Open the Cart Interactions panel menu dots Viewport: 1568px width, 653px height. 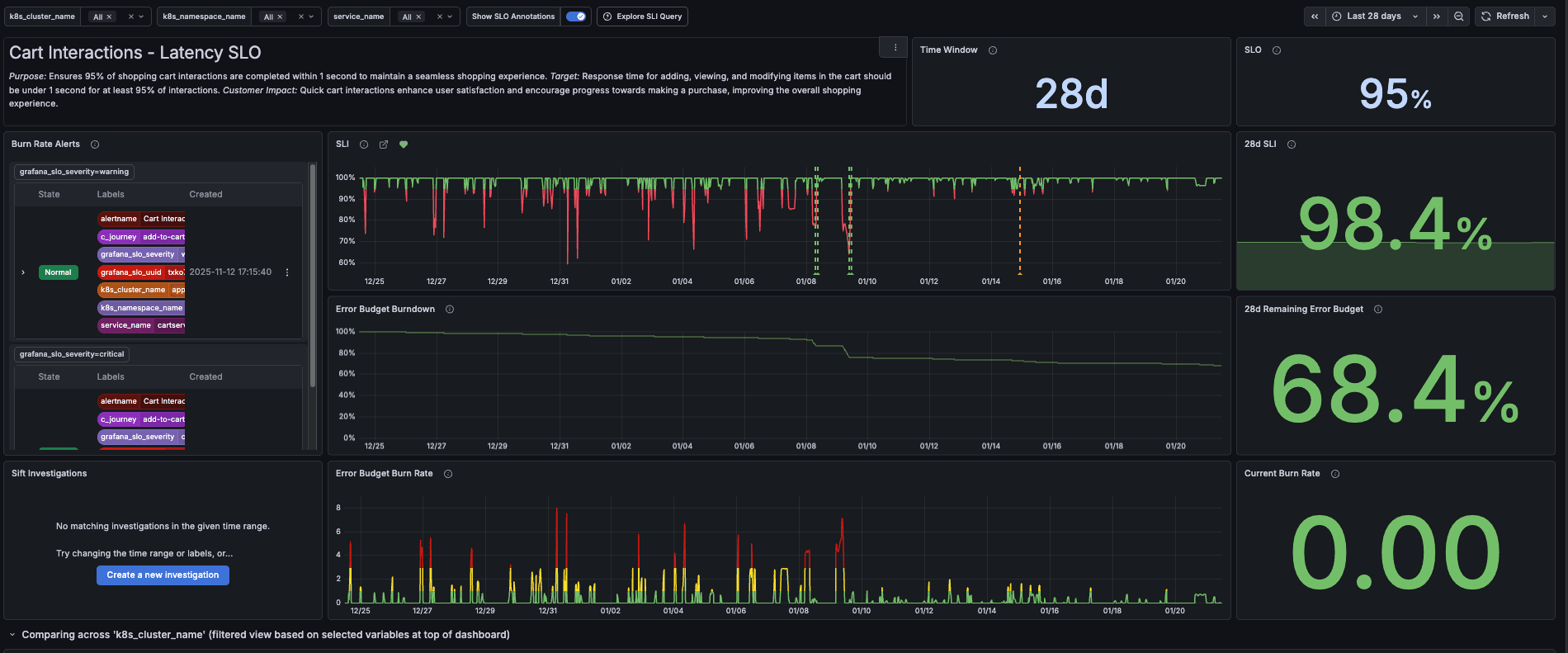[895, 48]
